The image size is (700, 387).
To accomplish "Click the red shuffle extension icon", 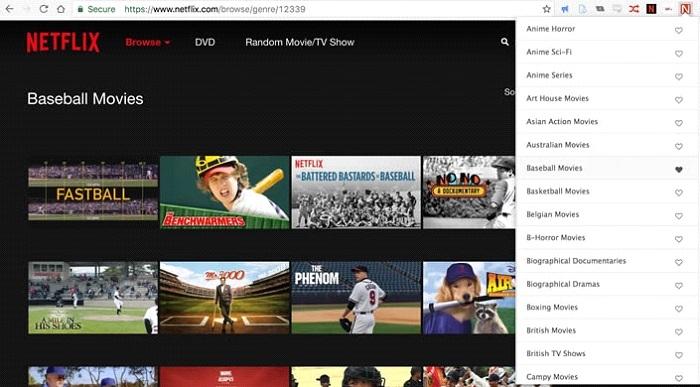I will pyautogui.click(x=634, y=8).
